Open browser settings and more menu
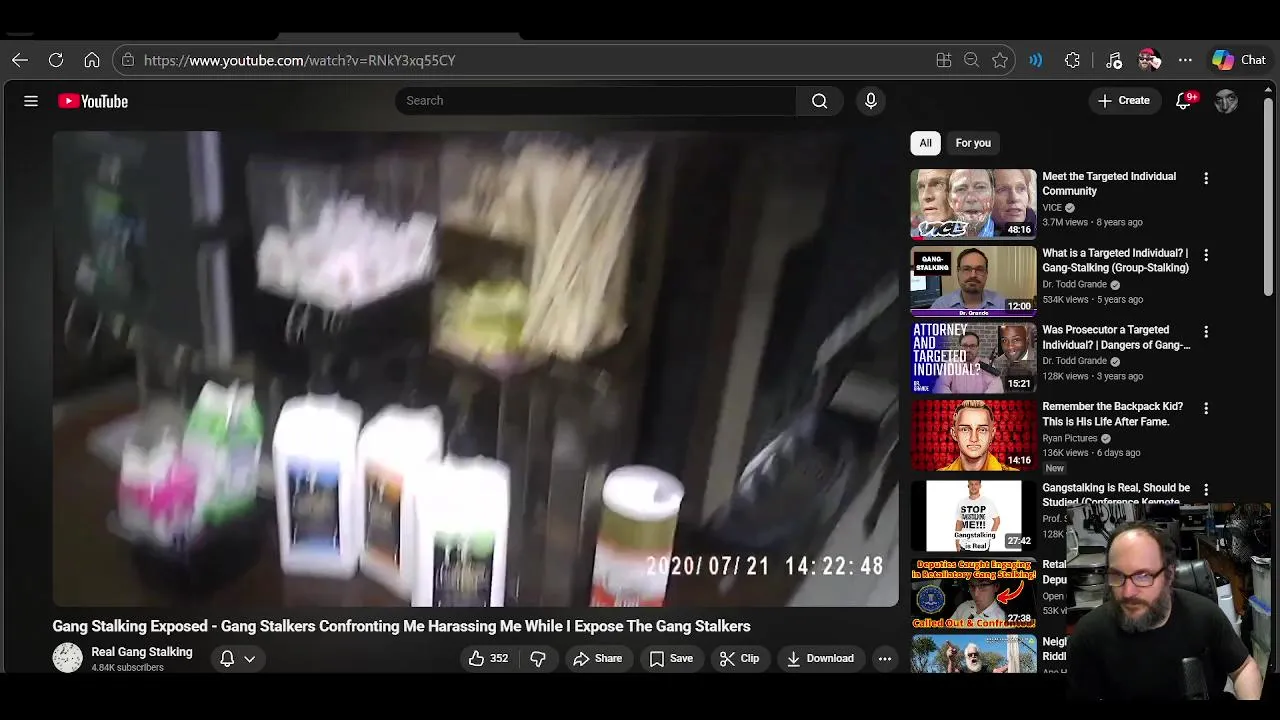 [1185, 60]
